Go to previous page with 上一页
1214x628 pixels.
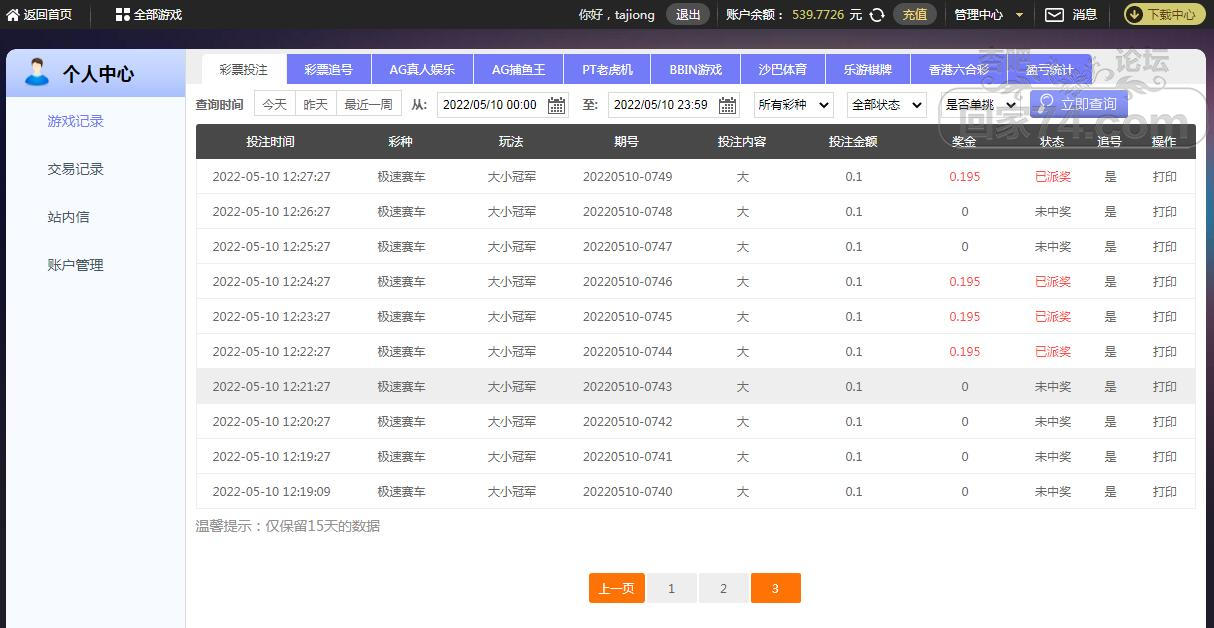(x=617, y=588)
